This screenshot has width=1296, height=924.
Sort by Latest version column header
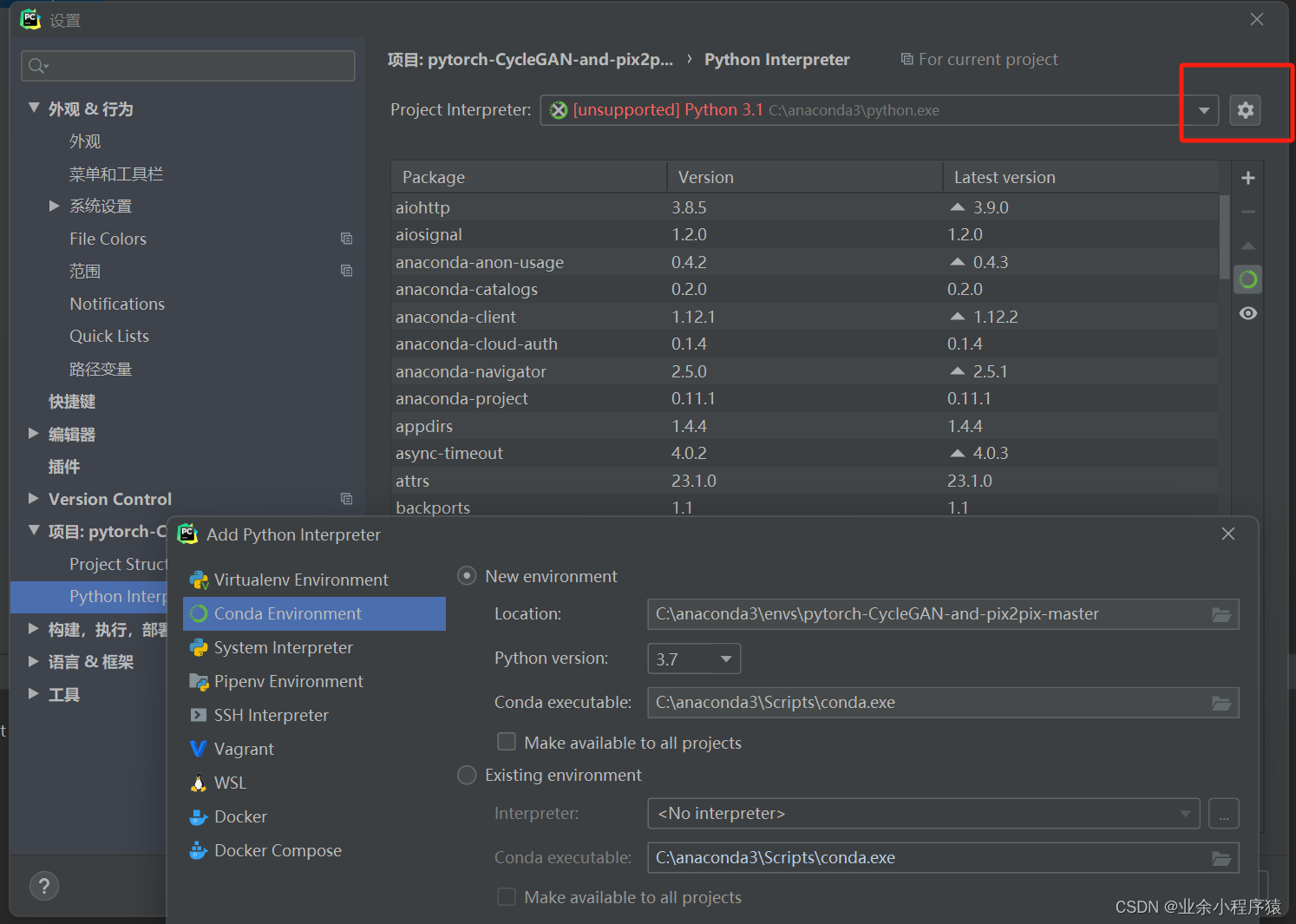pyautogui.click(x=1080, y=177)
